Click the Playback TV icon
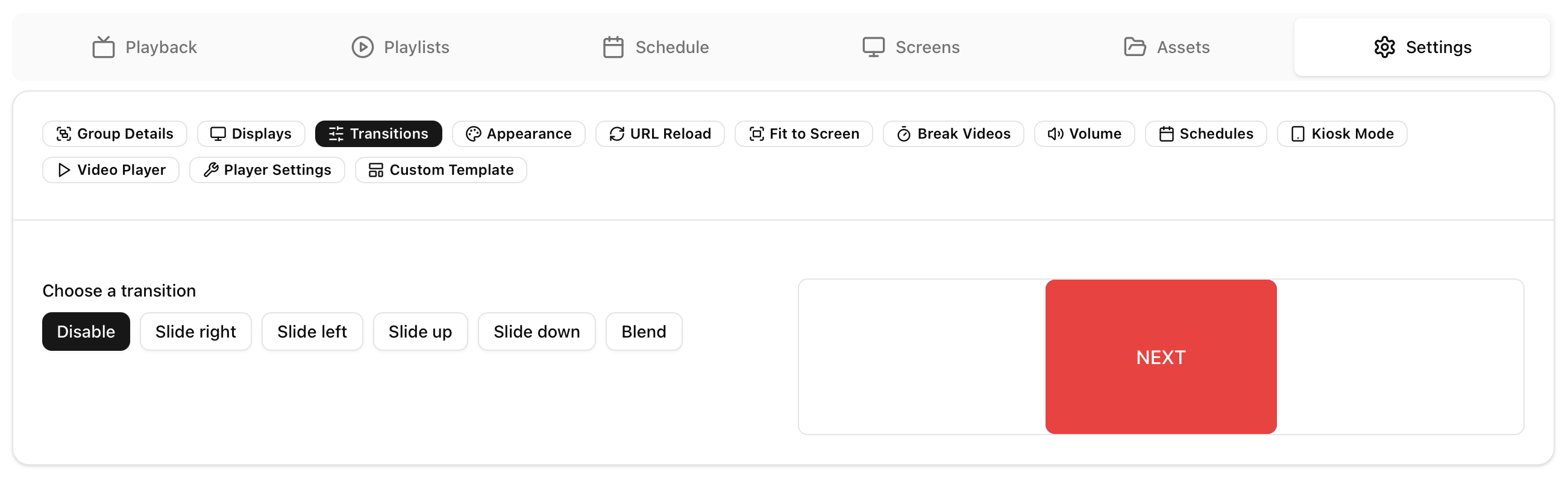This screenshot has width=1568, height=481. pos(104,47)
